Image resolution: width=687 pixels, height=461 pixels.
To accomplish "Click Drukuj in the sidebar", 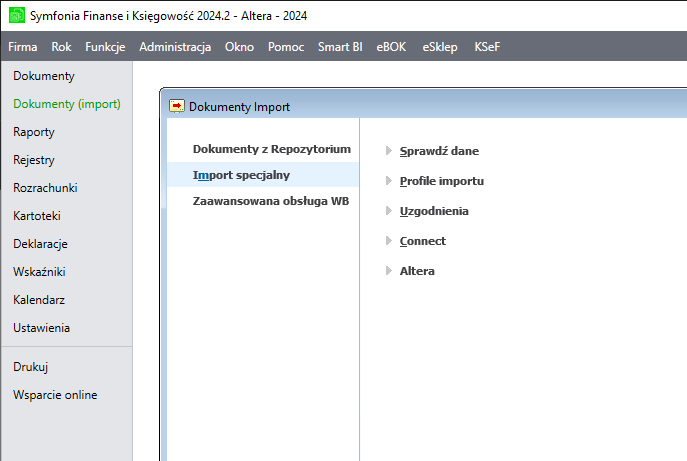I will [31, 367].
